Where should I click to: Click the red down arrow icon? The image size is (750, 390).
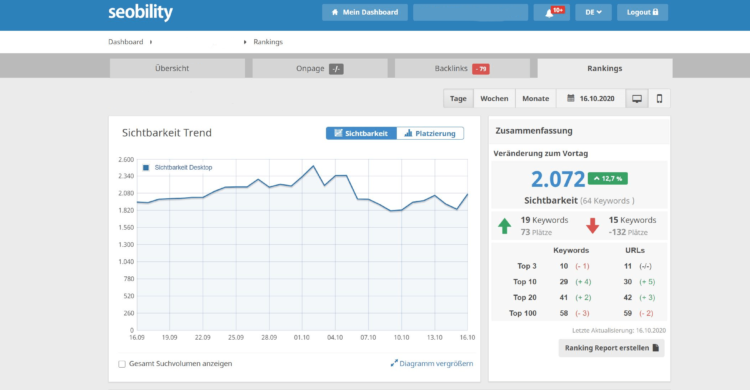pyautogui.click(x=593, y=226)
